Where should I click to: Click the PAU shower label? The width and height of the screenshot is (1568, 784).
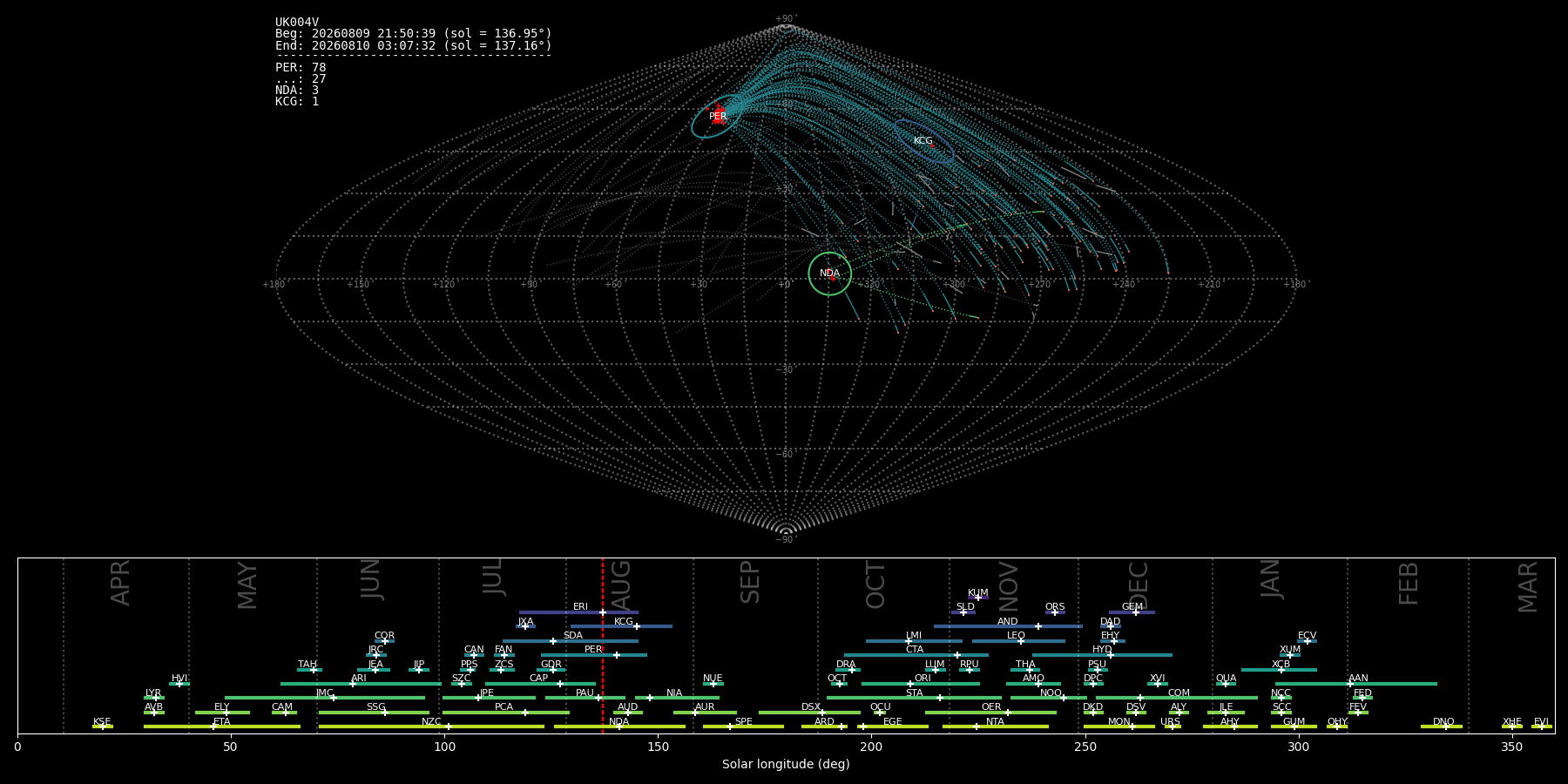click(585, 693)
